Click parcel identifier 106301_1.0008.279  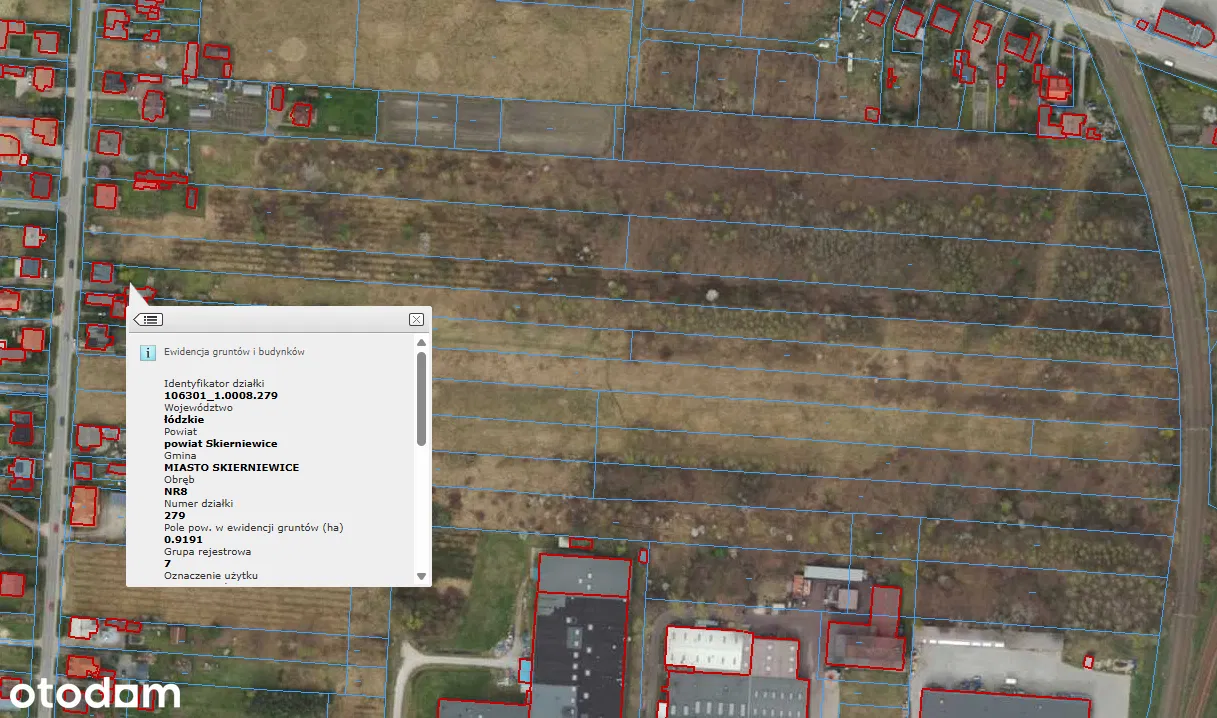pyautogui.click(x=221, y=395)
